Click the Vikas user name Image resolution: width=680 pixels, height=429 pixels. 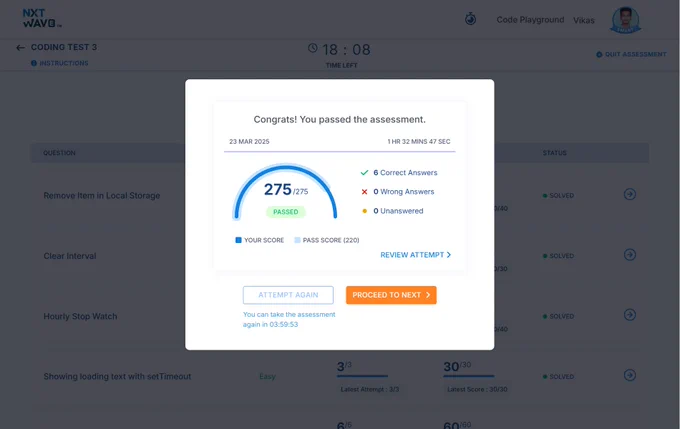pos(584,20)
